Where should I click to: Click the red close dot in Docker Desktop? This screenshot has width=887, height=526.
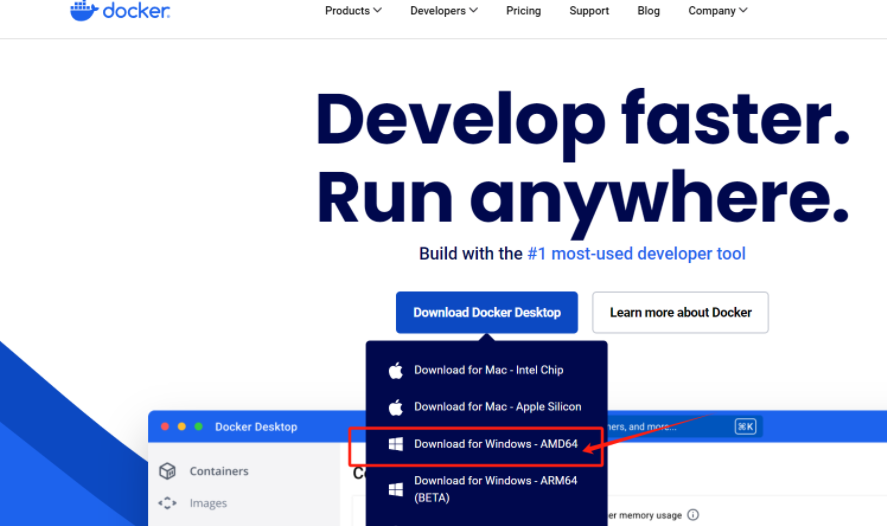[165, 426]
